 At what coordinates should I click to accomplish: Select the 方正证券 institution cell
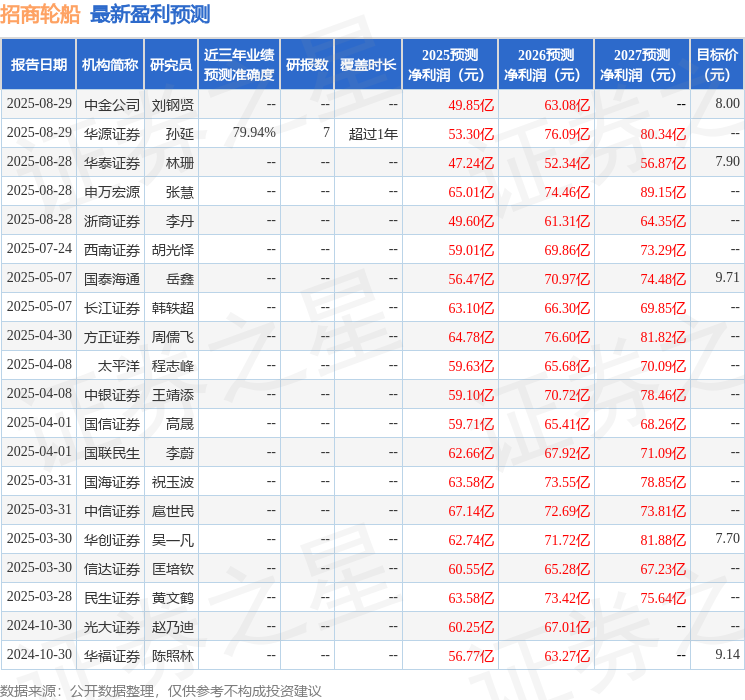(112, 336)
